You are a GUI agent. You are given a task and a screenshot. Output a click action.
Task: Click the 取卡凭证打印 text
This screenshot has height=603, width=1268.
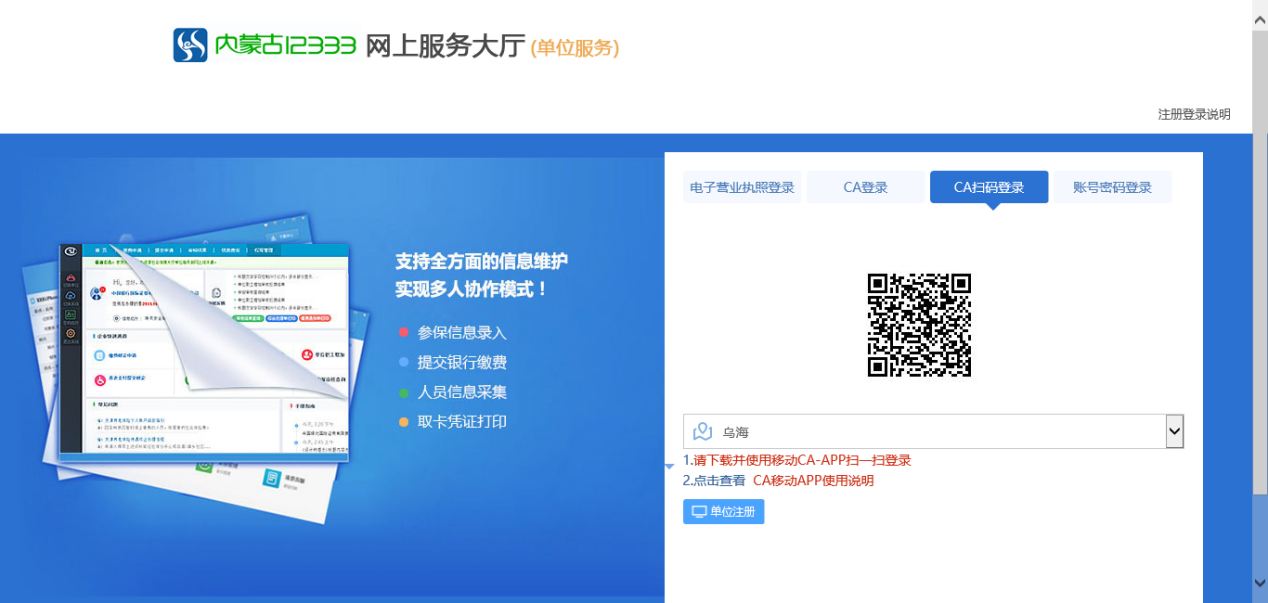pyautogui.click(x=462, y=422)
